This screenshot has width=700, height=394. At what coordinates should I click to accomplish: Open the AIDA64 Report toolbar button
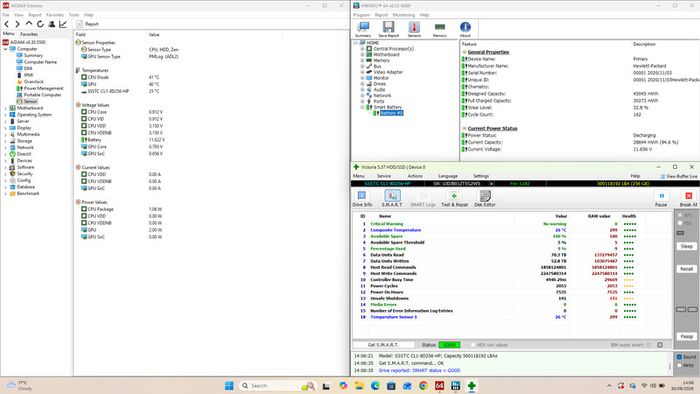88,24
